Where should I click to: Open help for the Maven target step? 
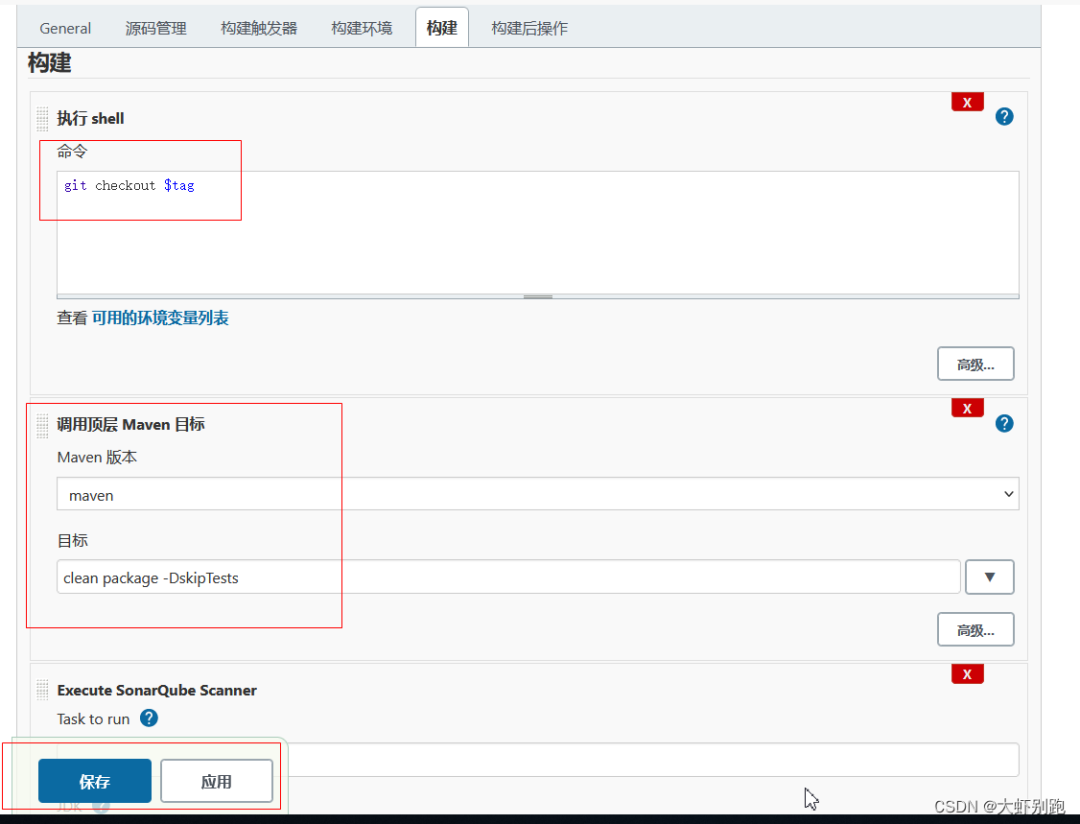tap(1004, 423)
